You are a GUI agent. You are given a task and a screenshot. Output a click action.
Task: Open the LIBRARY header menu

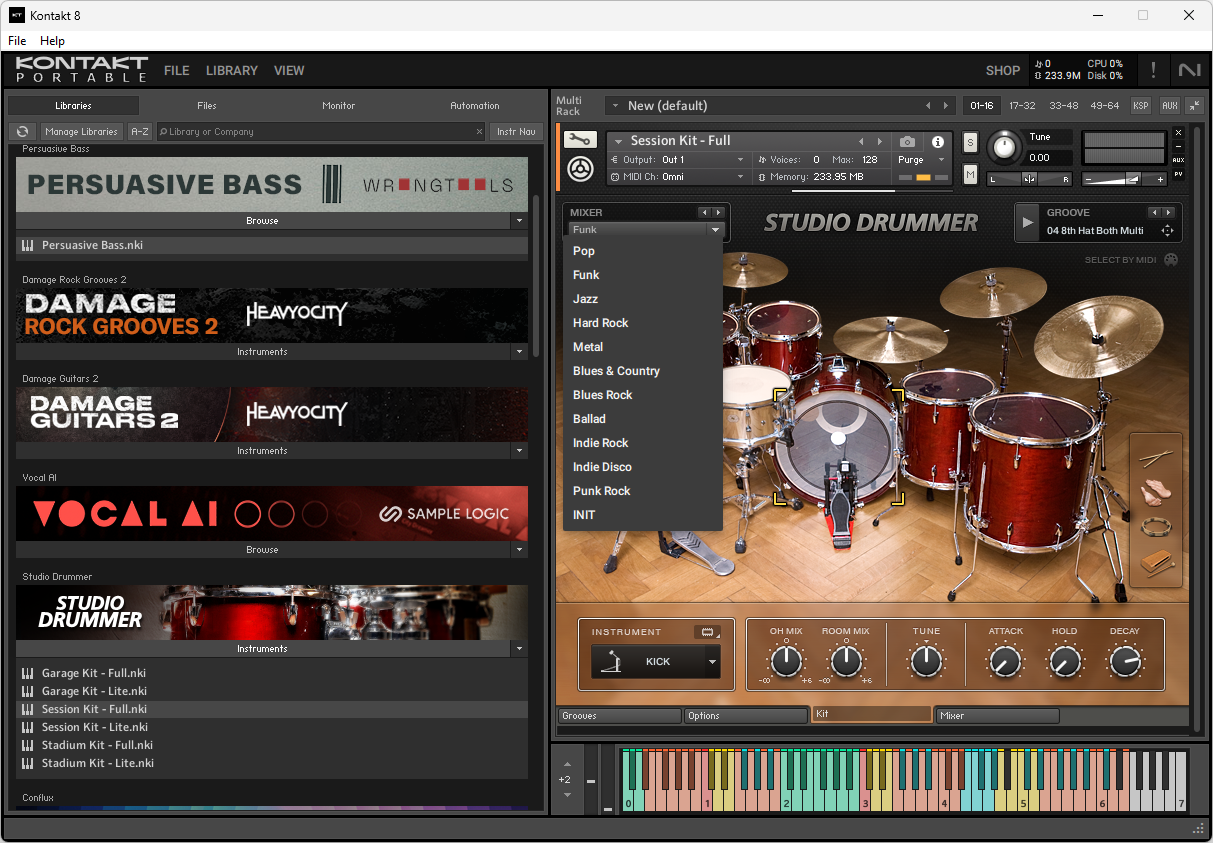pos(232,71)
